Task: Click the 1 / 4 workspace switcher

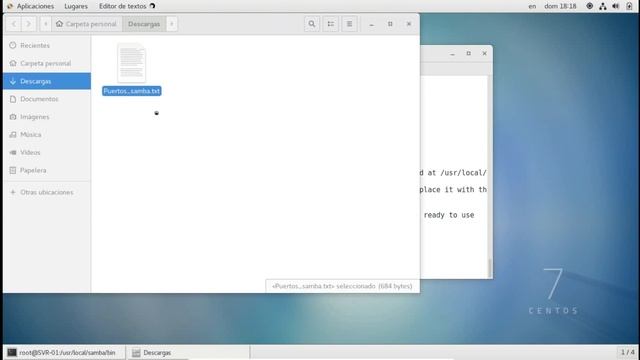Action: click(627, 352)
